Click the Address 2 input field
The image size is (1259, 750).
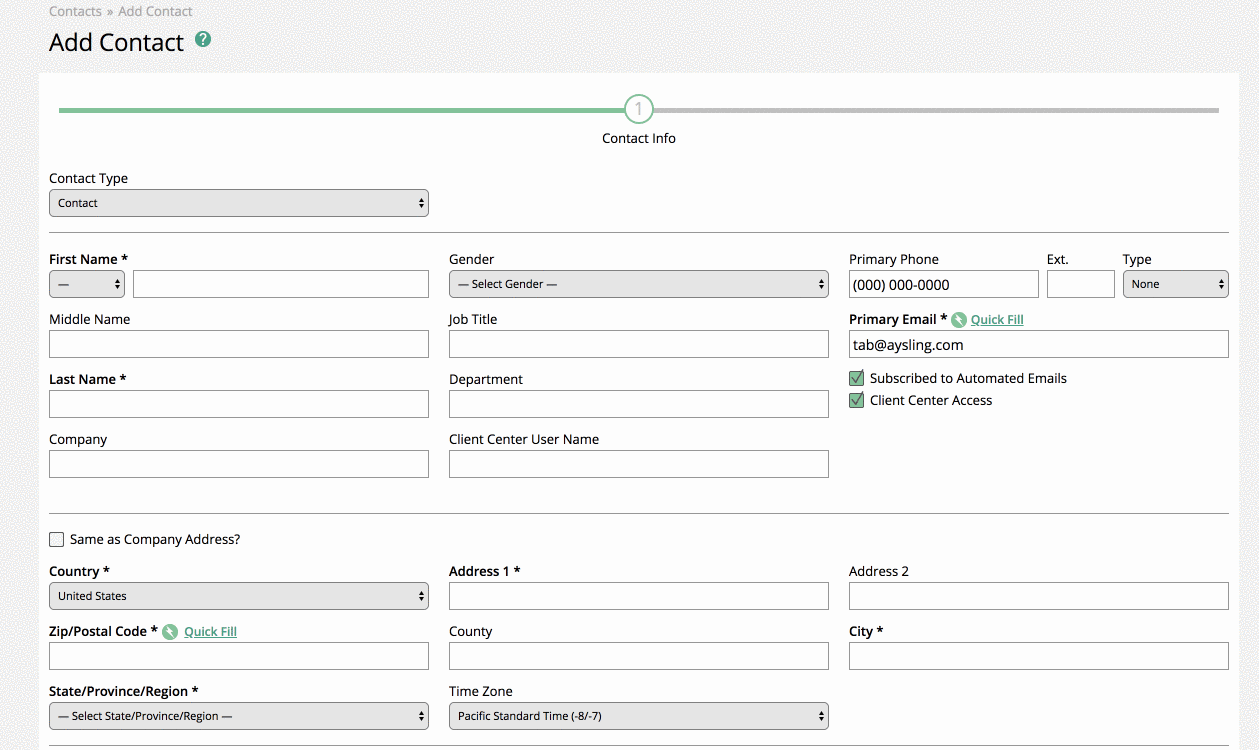[1039, 596]
